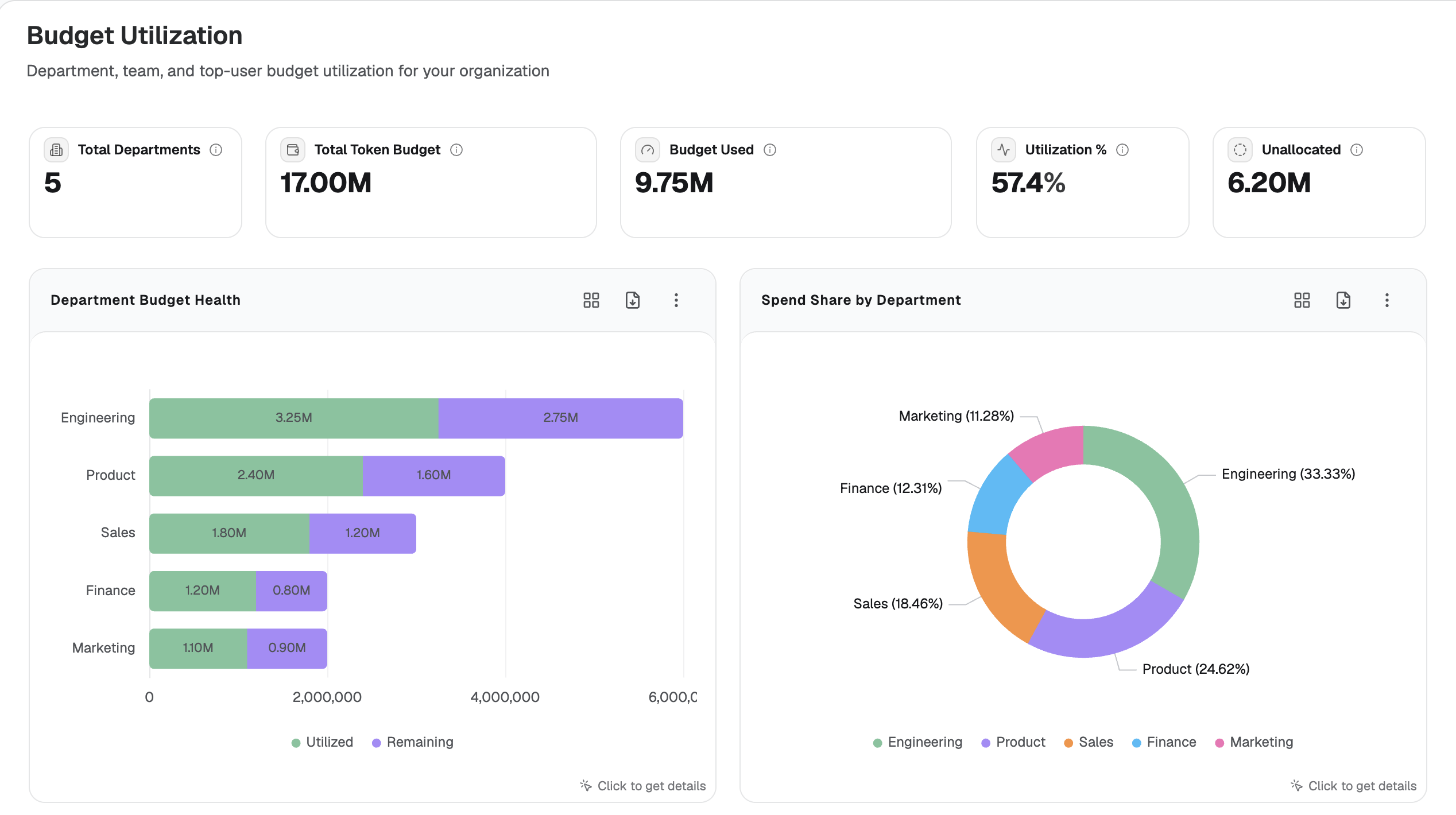Click the info icon beside Total Departments
This screenshot has height=815, width=1456.
(x=216, y=150)
